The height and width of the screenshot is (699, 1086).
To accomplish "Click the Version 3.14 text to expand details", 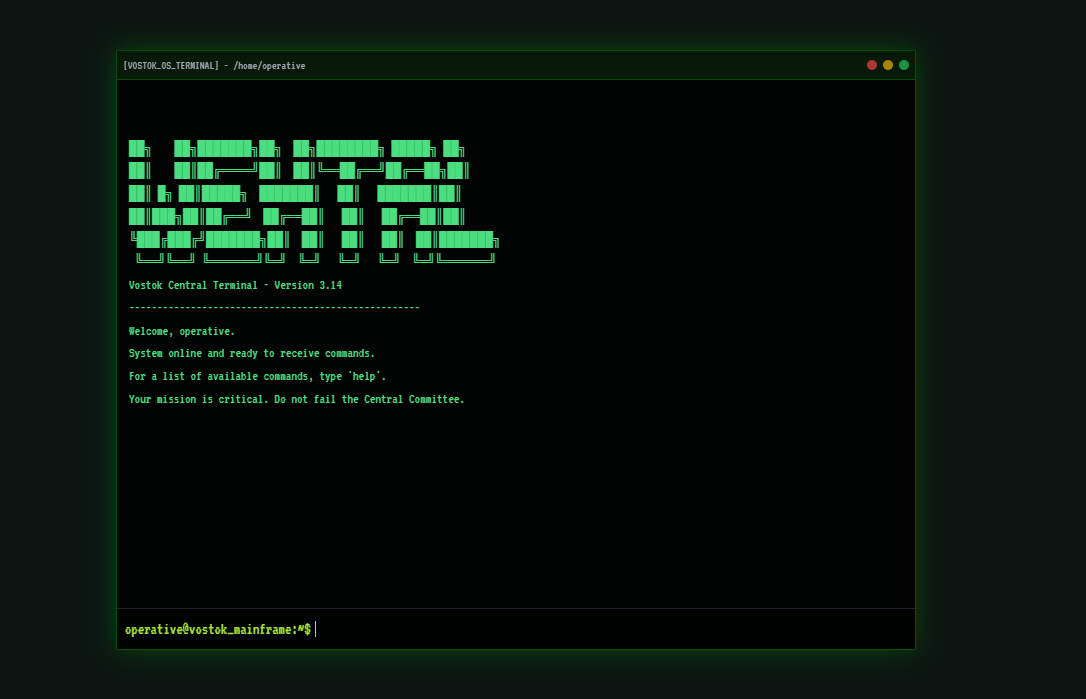I will click(309, 285).
